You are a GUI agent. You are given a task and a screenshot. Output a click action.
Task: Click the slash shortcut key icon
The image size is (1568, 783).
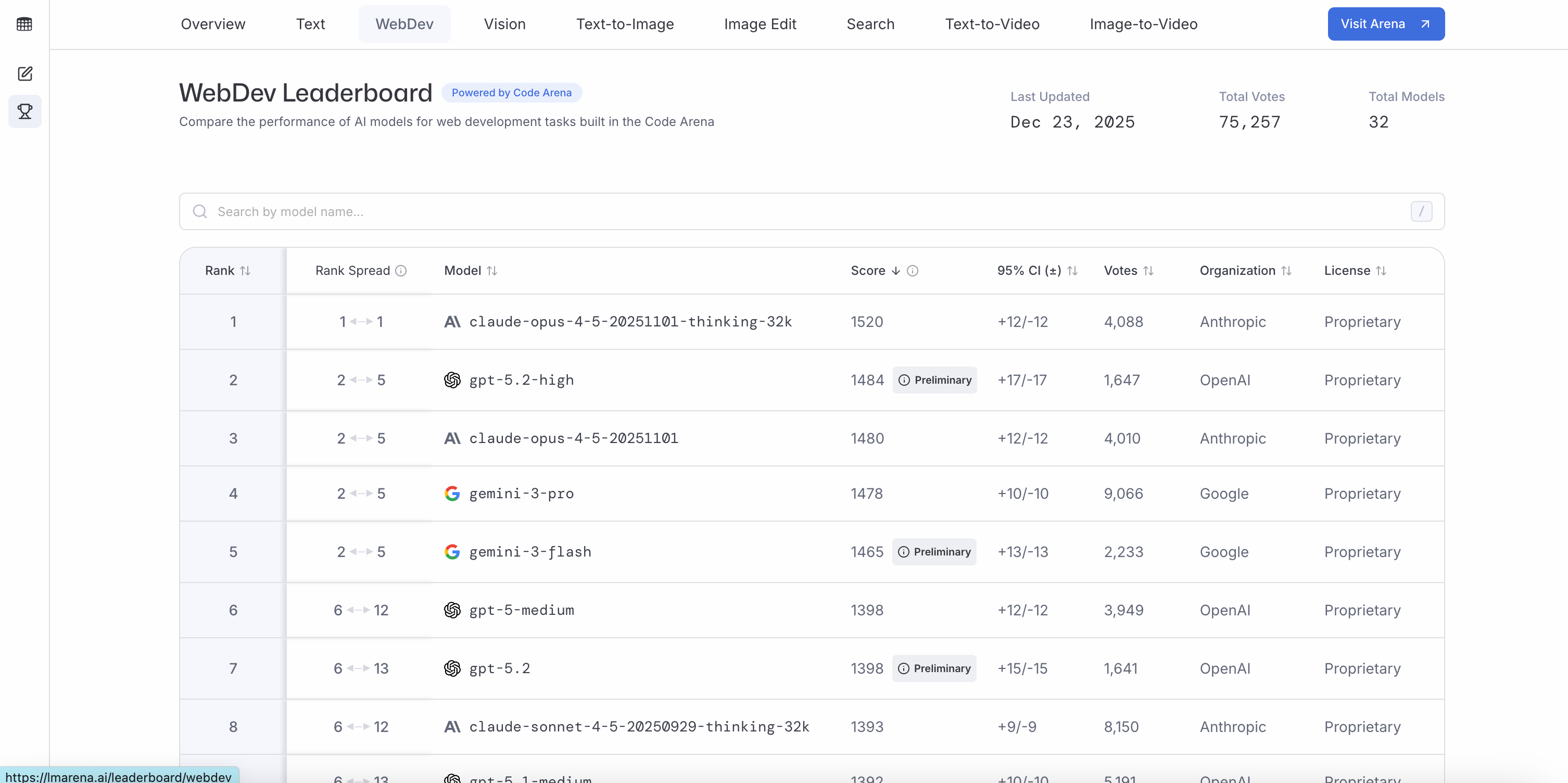pyautogui.click(x=1421, y=212)
